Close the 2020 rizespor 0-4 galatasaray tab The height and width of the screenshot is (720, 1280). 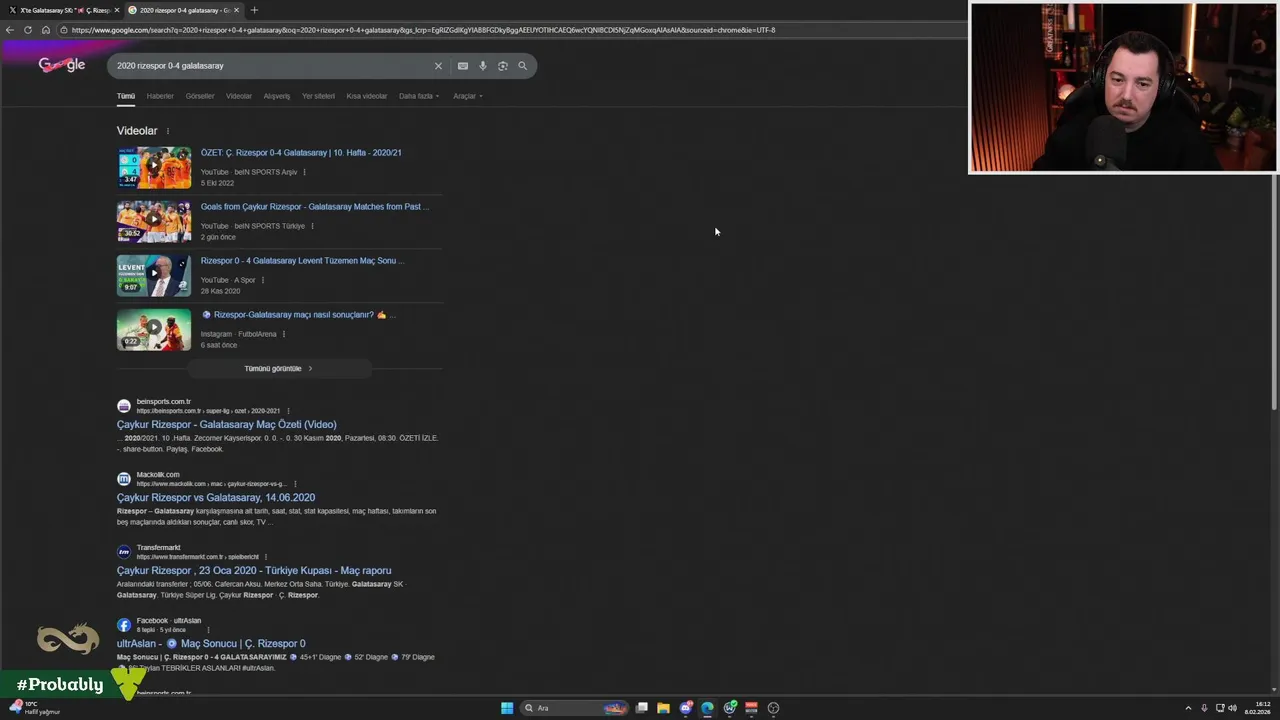[236, 10]
